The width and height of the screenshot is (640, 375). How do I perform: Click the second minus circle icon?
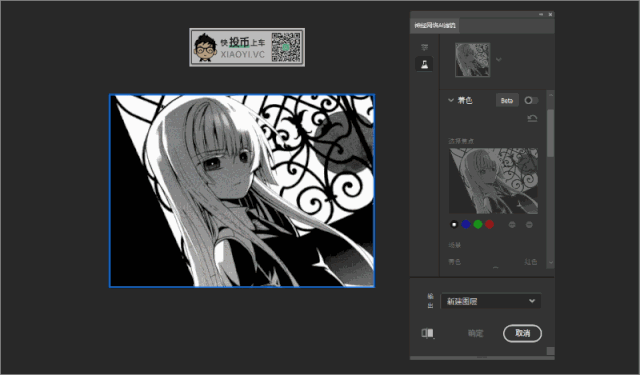click(529, 224)
